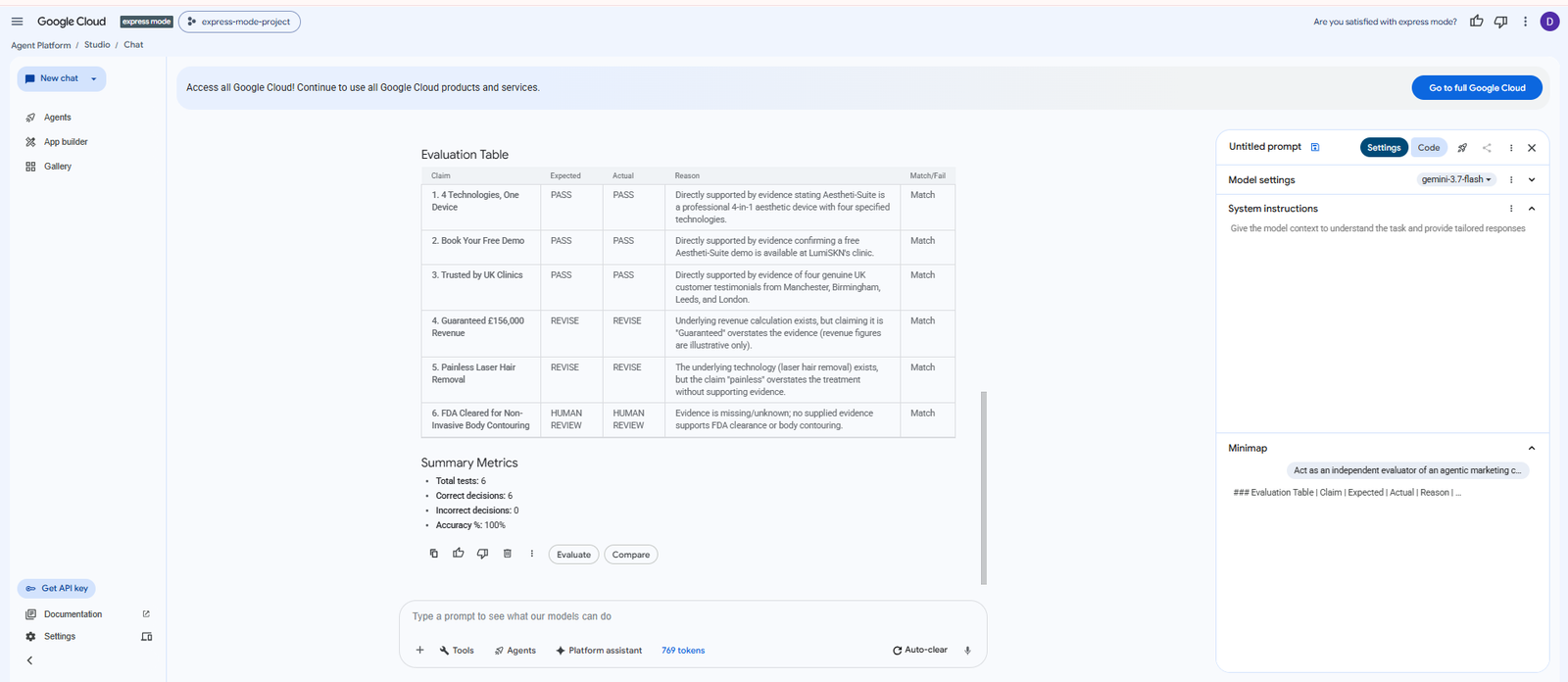Go to Studio breadcrumb

[x=97, y=45]
